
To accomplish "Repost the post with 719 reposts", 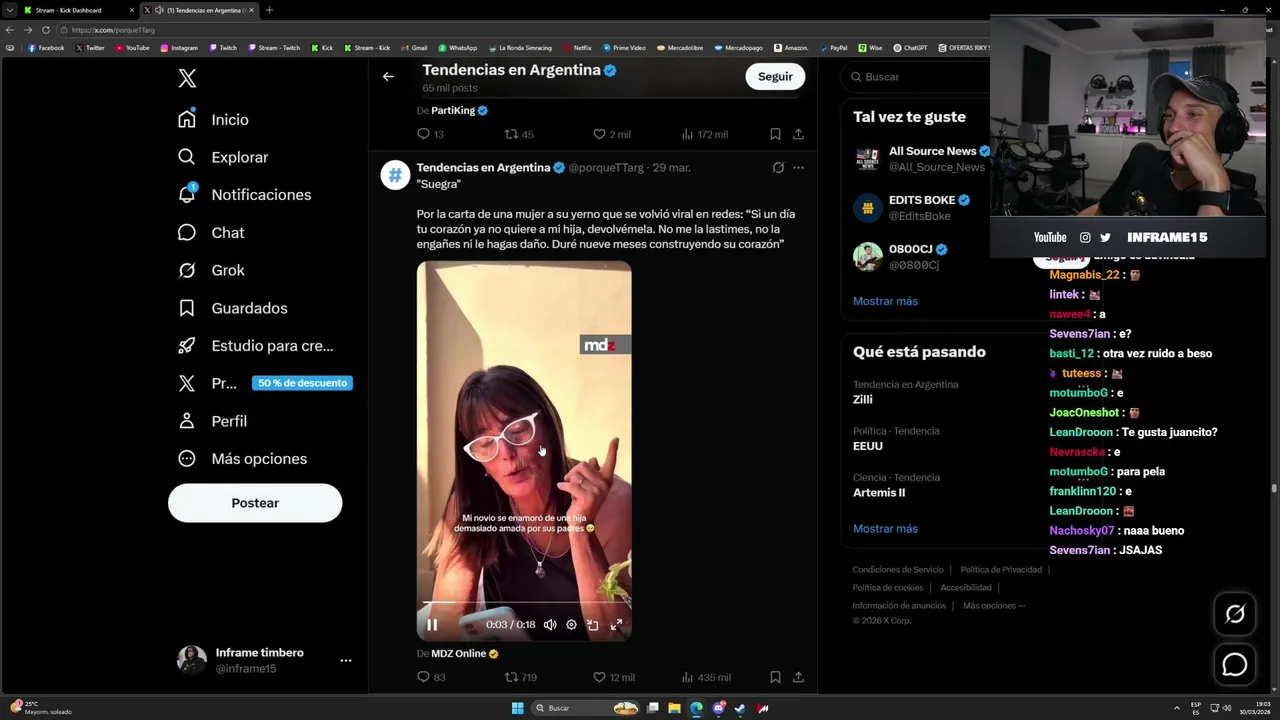I will (x=521, y=677).
